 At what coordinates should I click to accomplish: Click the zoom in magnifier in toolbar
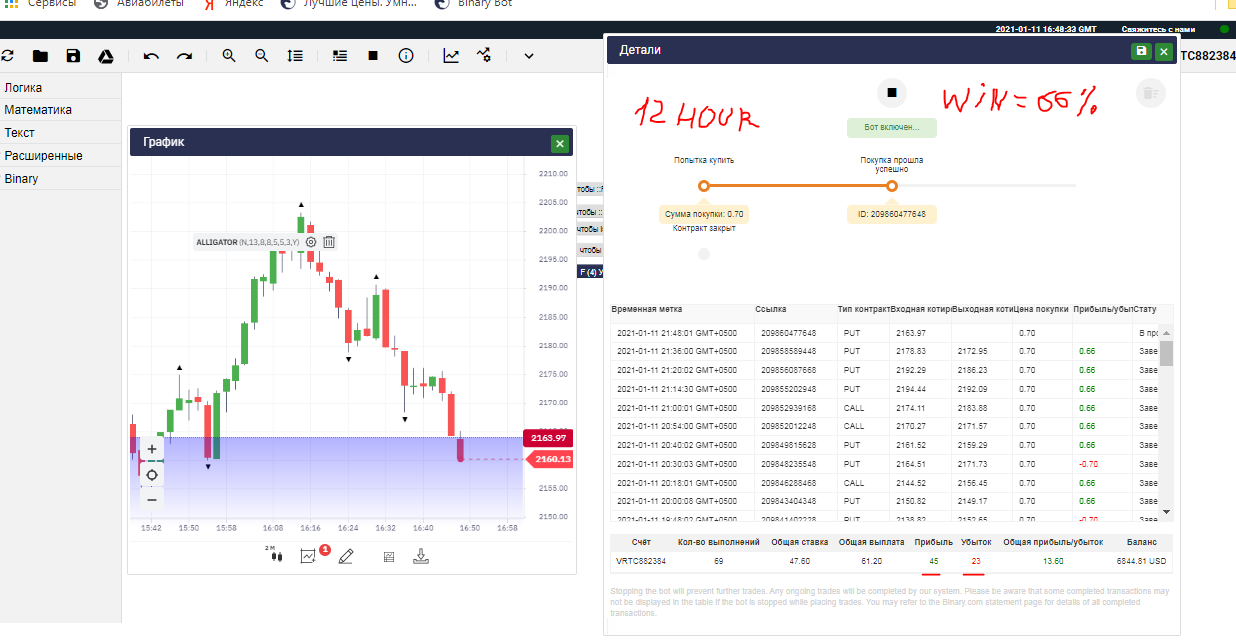pos(229,56)
